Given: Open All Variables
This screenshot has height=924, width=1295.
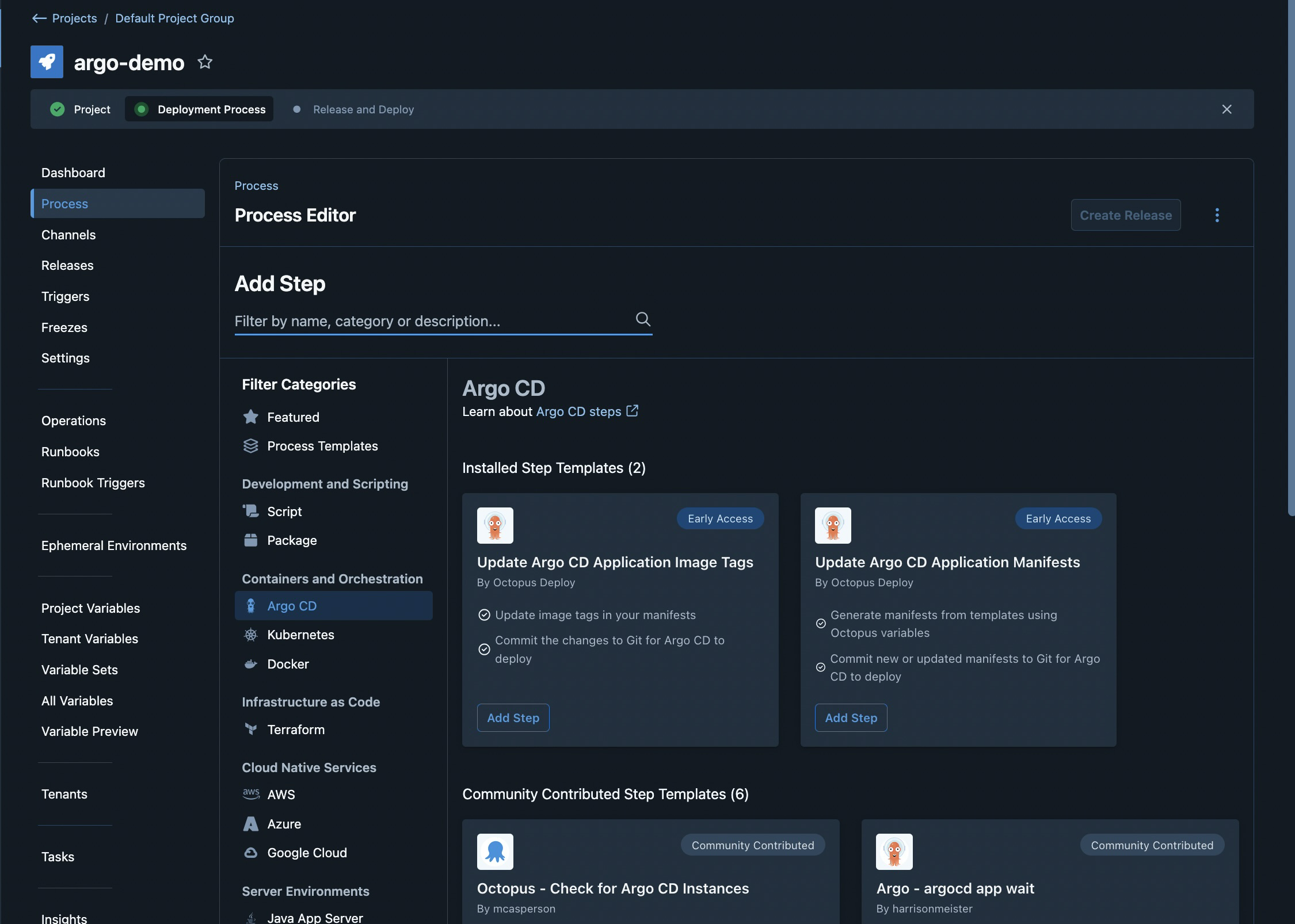Looking at the screenshot, I should click(77, 701).
